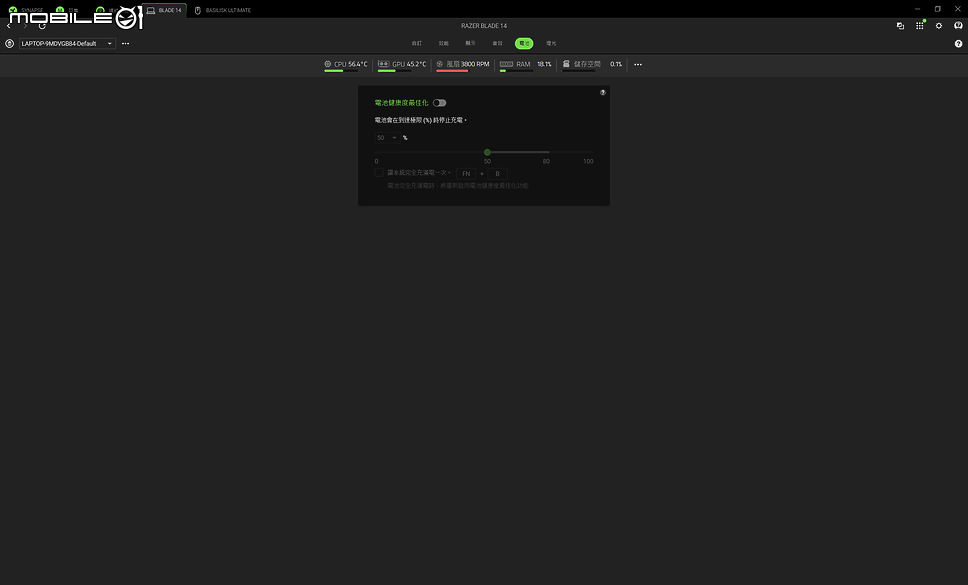Screen dimensions: 968x585
Task: Open the 50 percent charge limit dropdown
Action: 386,138
